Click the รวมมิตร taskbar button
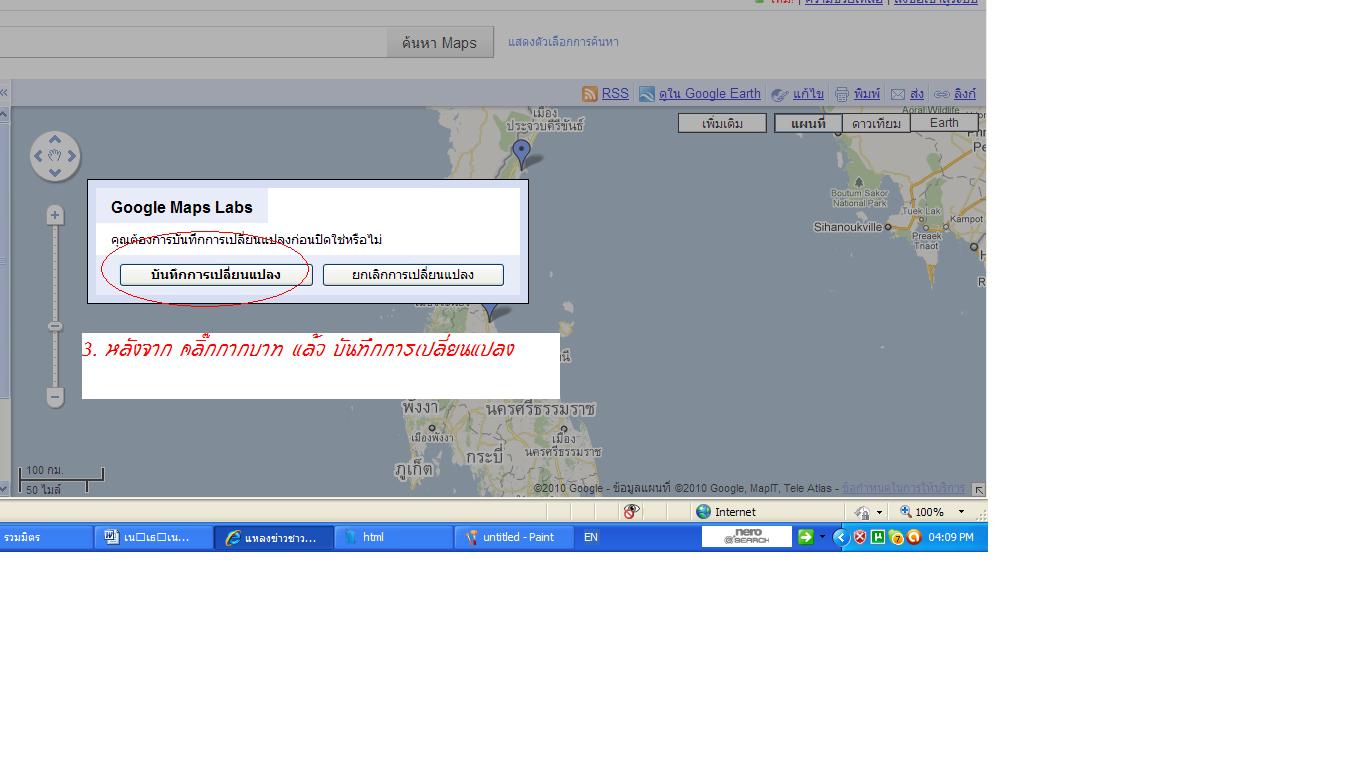1360x768 pixels. 46,537
